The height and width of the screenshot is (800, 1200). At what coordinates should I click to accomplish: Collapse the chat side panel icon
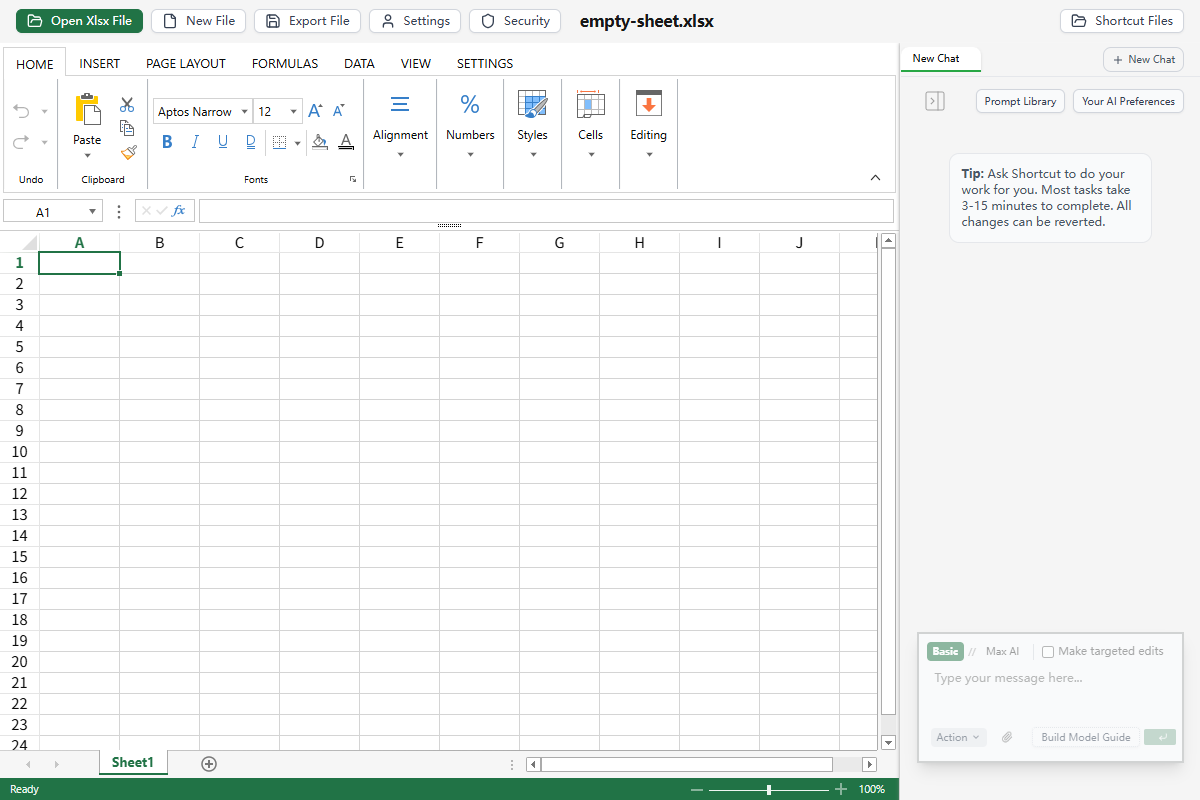pyautogui.click(x=935, y=101)
